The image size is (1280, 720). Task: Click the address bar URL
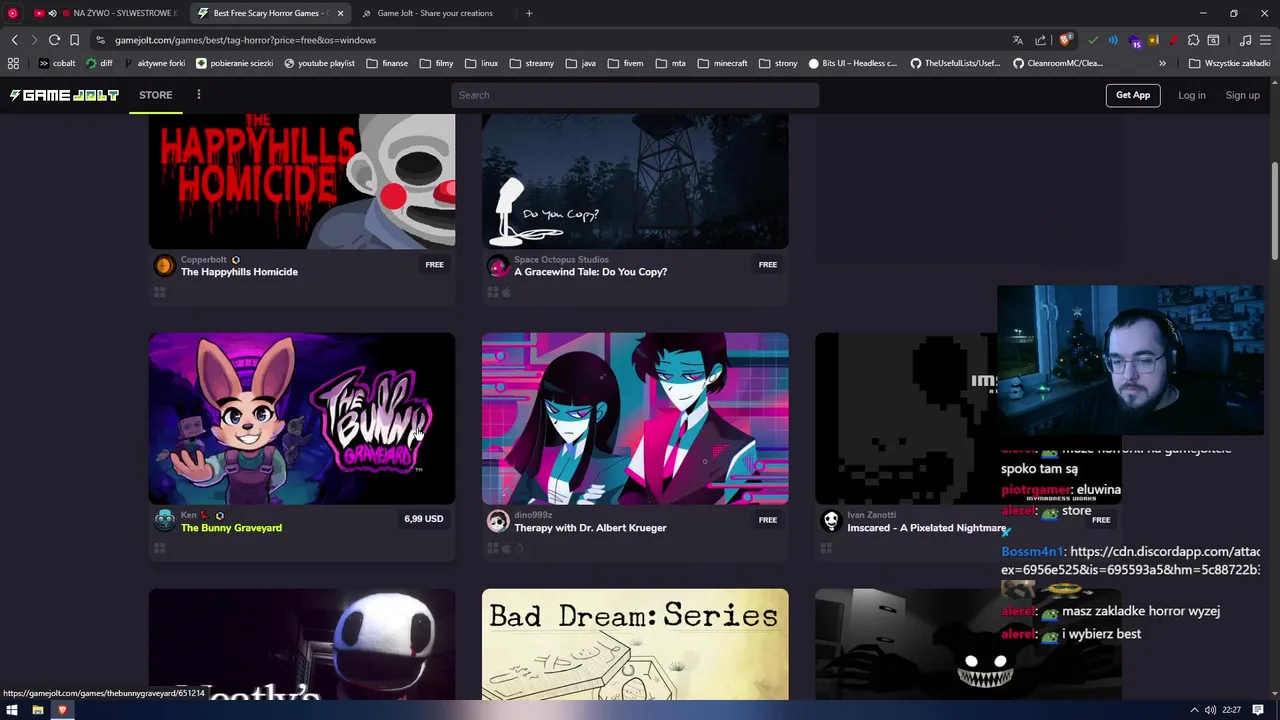point(245,40)
